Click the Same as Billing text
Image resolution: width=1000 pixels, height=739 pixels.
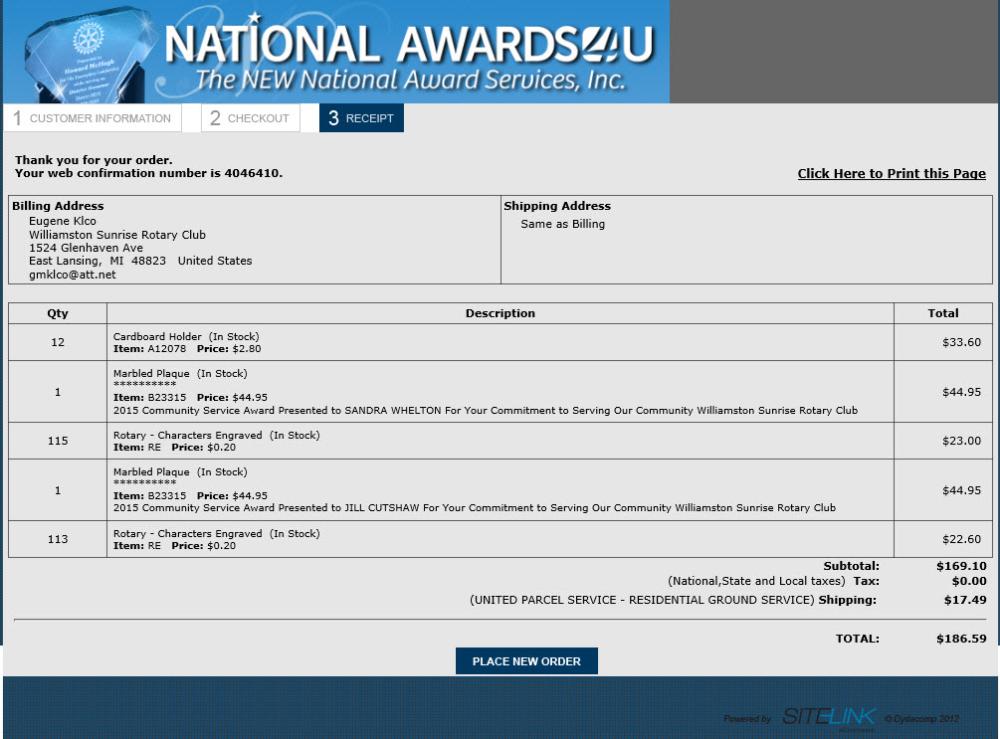562,224
